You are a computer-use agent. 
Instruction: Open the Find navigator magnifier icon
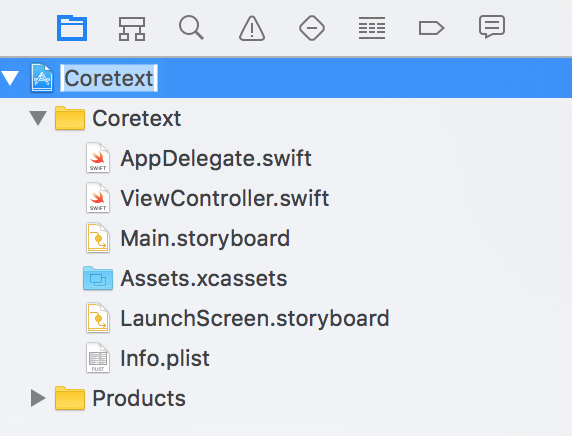[191, 28]
